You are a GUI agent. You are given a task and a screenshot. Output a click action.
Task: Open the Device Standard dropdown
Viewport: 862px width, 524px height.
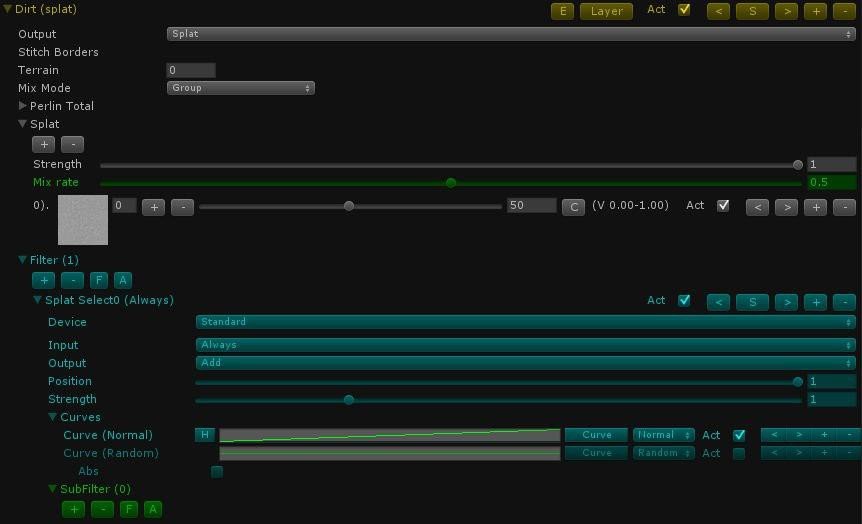pyautogui.click(x=526, y=322)
